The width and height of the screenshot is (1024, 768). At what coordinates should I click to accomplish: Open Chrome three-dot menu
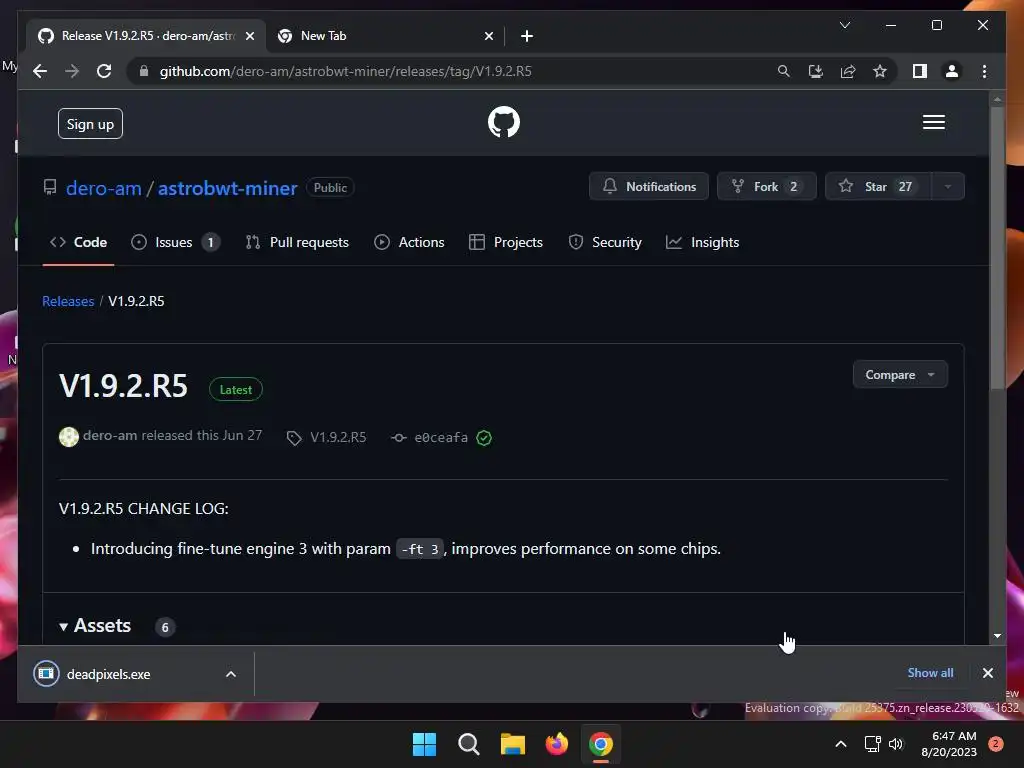[x=984, y=71]
